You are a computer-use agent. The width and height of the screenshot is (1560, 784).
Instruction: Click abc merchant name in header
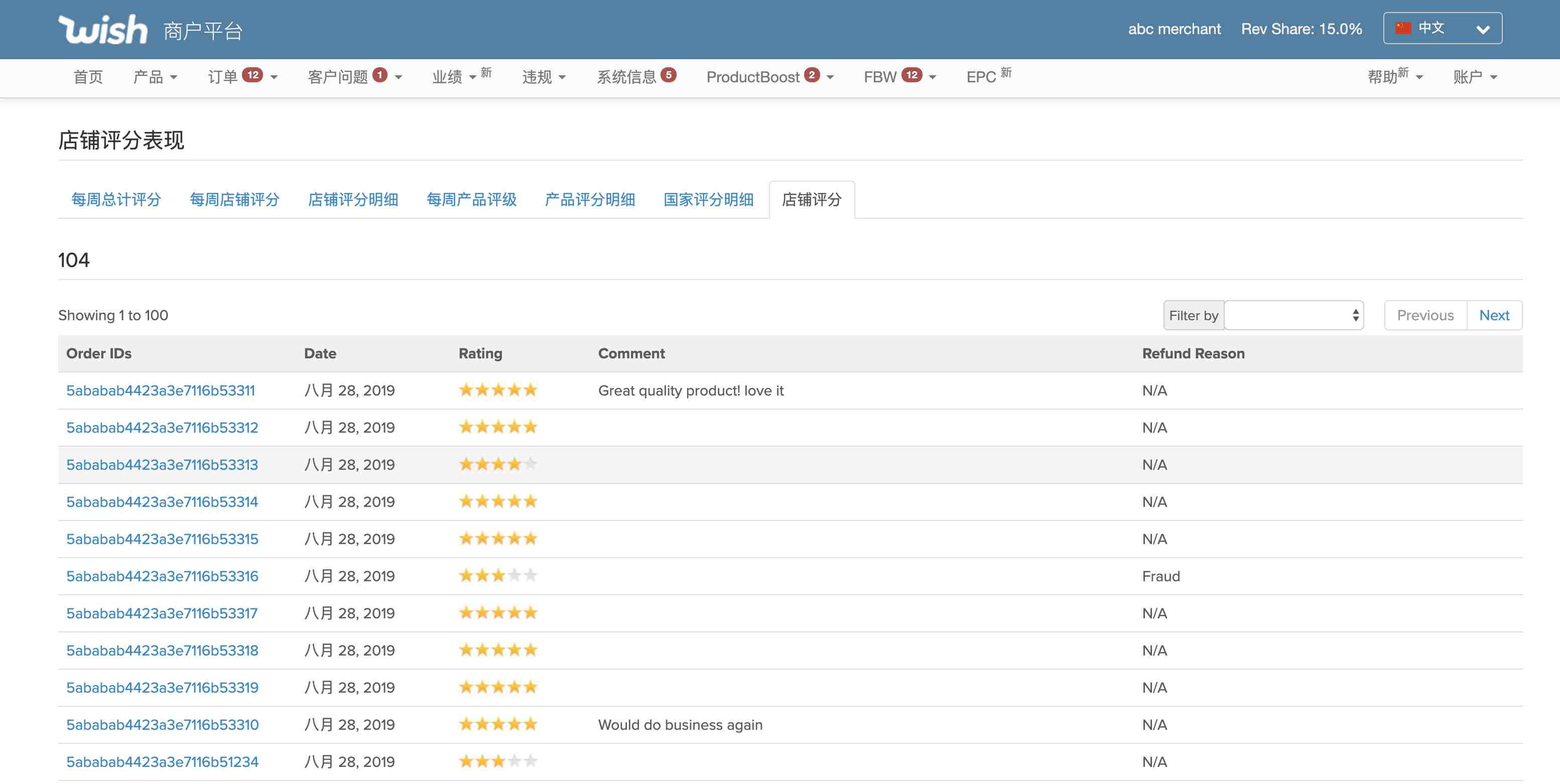[x=1174, y=29]
